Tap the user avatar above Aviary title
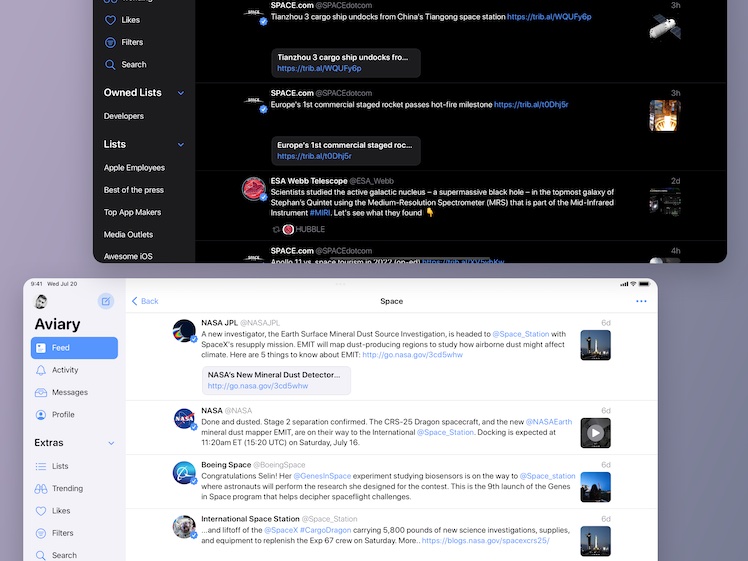The width and height of the screenshot is (748, 561). 41,302
